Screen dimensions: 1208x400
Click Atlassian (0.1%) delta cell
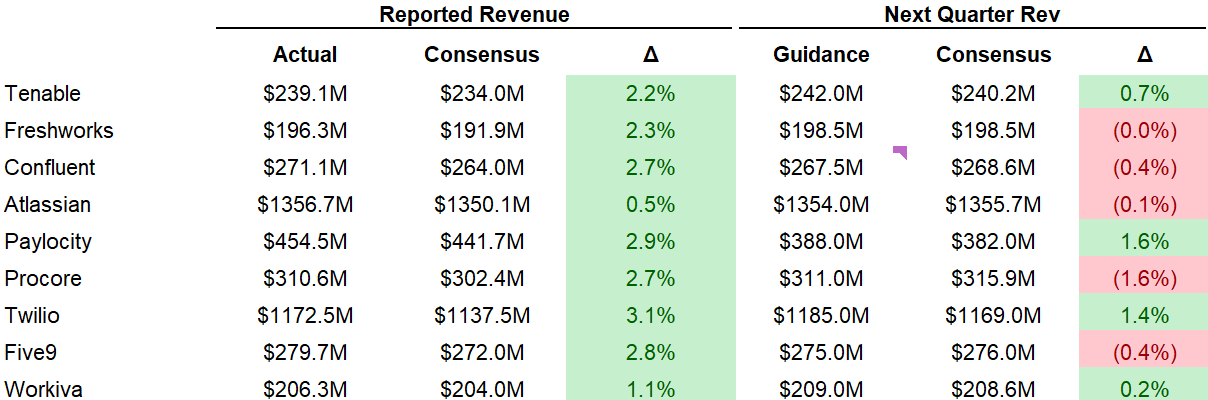pos(1144,205)
